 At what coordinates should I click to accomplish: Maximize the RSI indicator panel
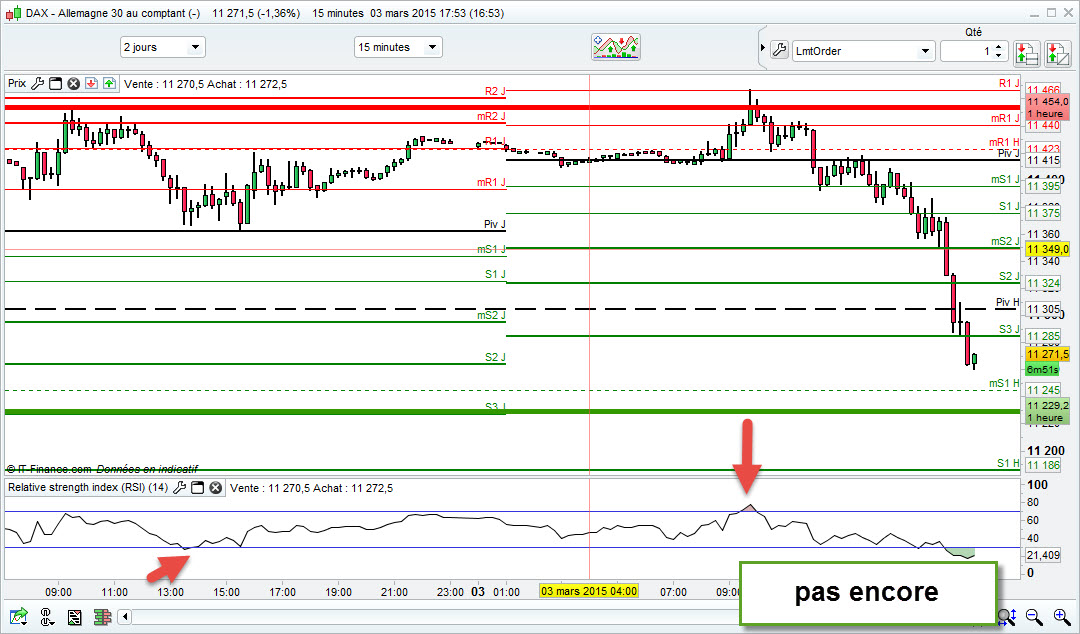[x=198, y=487]
